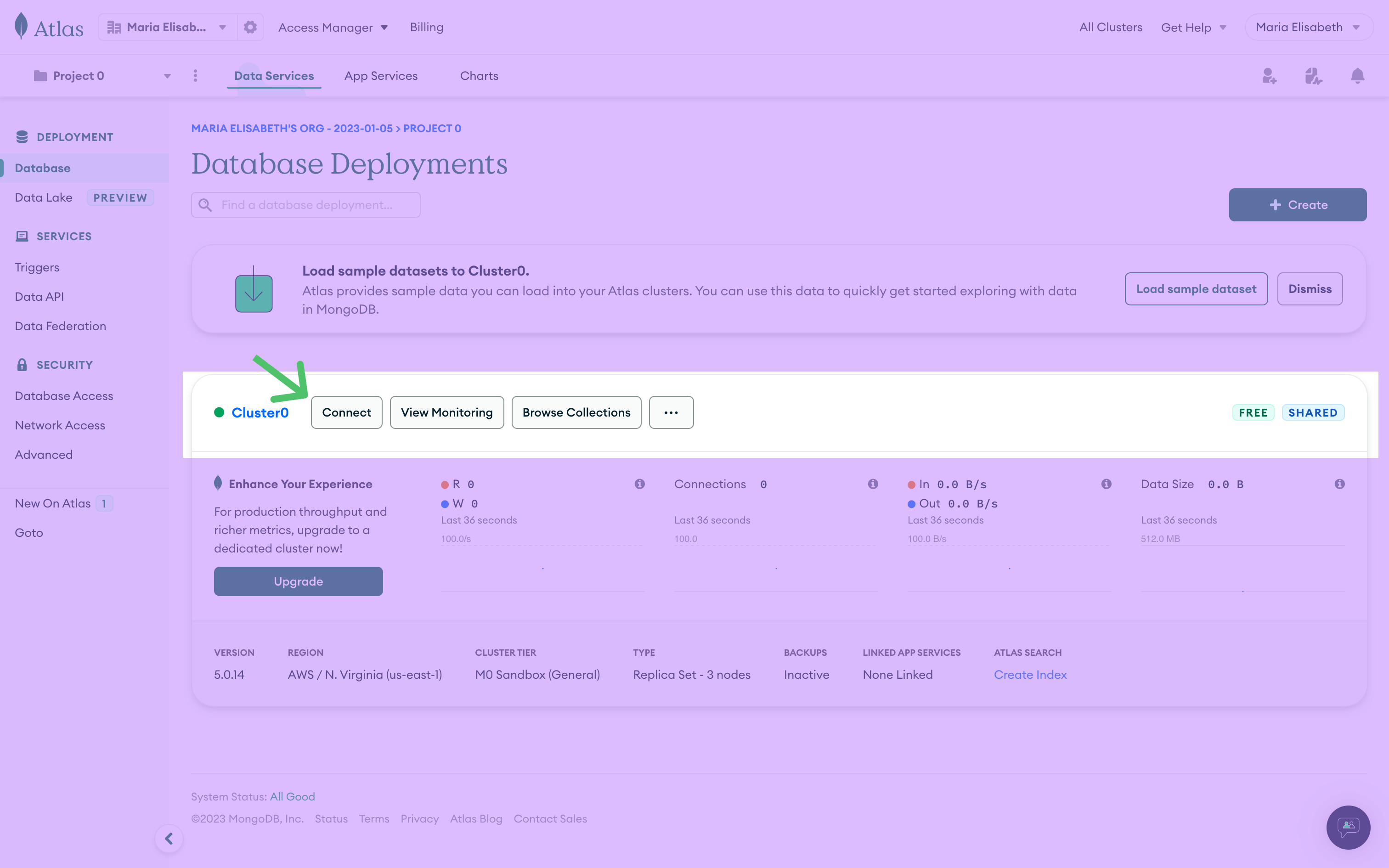Open the Privacy footer link
The height and width of the screenshot is (868, 1389).
point(419,818)
